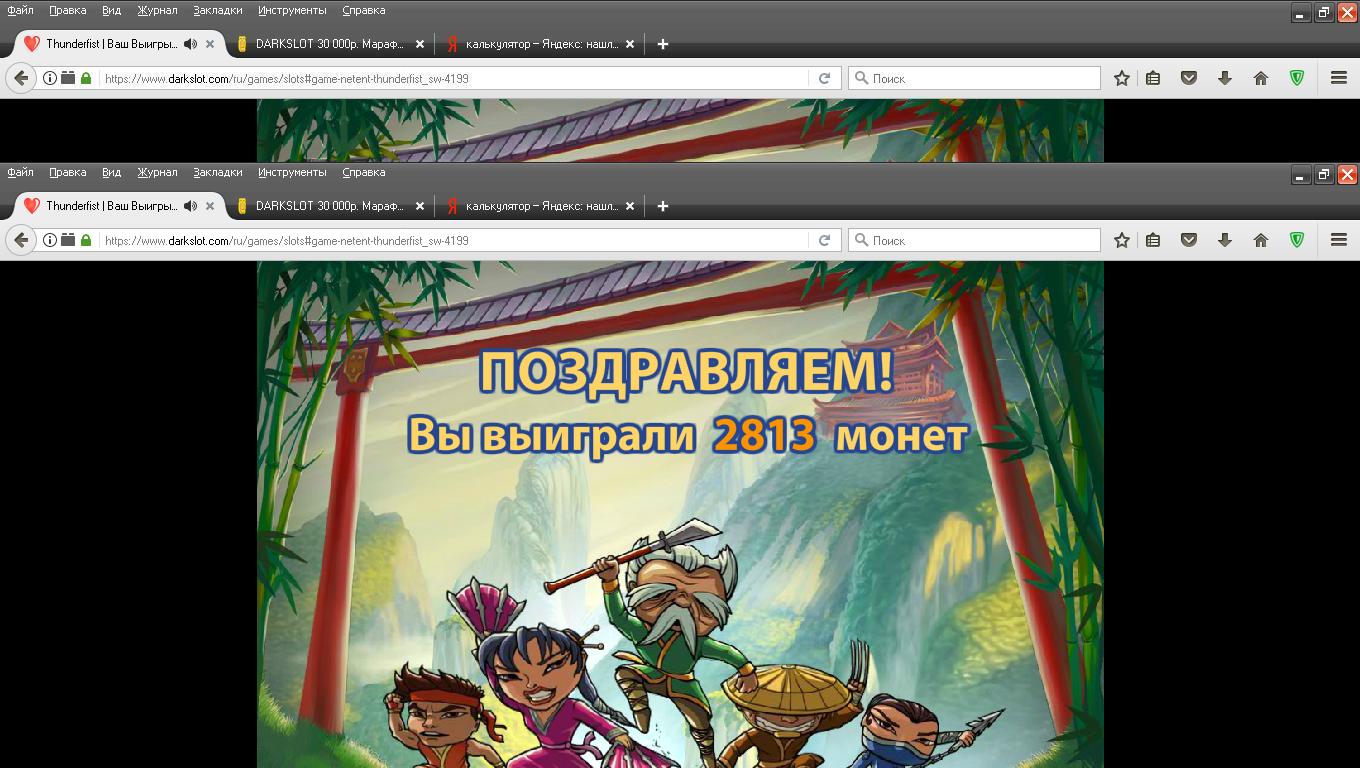Open Файл menu in background window

[x=20, y=10]
